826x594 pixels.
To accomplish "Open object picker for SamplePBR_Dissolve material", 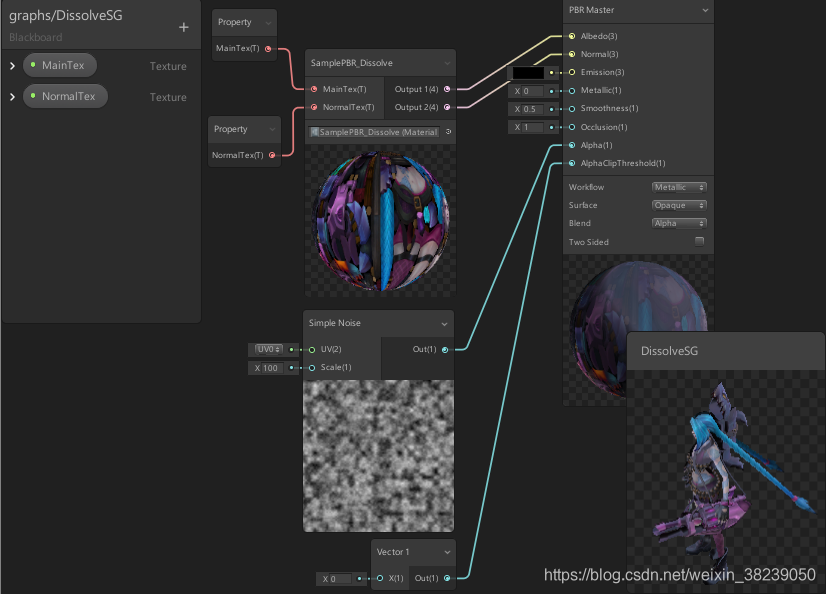I will [448, 132].
